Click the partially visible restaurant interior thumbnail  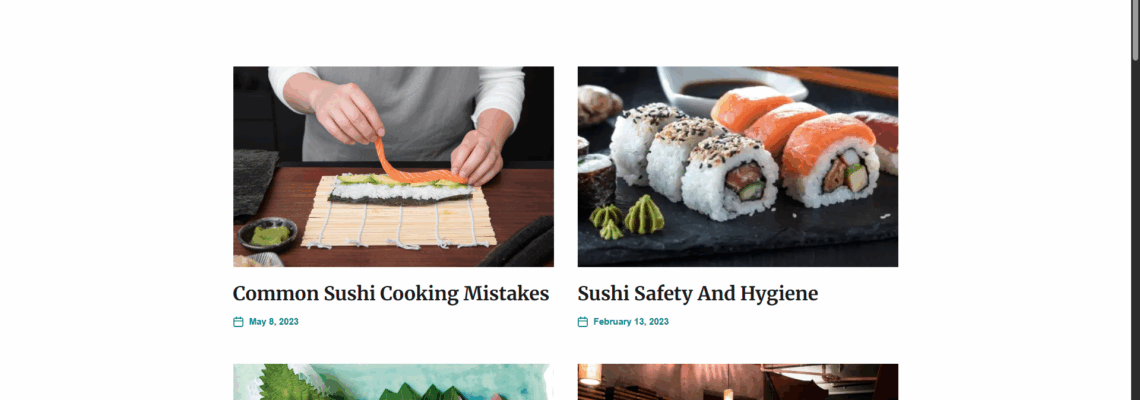(738, 382)
